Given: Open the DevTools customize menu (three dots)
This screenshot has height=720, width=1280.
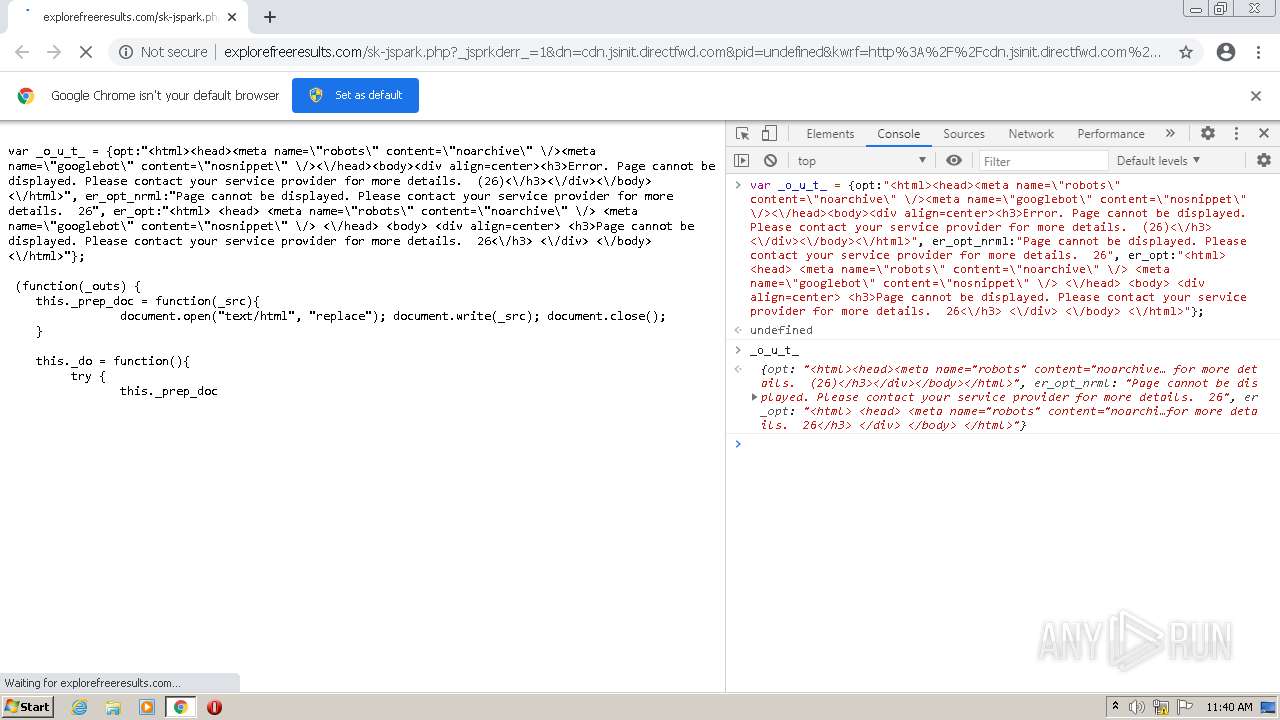Looking at the screenshot, I should tap(1236, 133).
